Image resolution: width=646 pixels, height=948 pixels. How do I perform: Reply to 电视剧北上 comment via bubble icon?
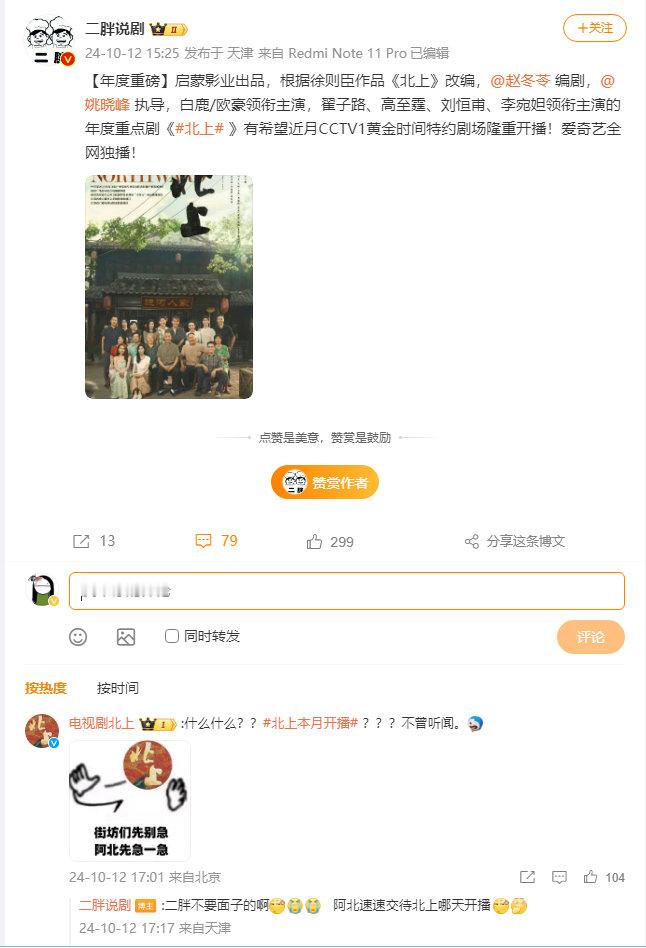(x=560, y=877)
